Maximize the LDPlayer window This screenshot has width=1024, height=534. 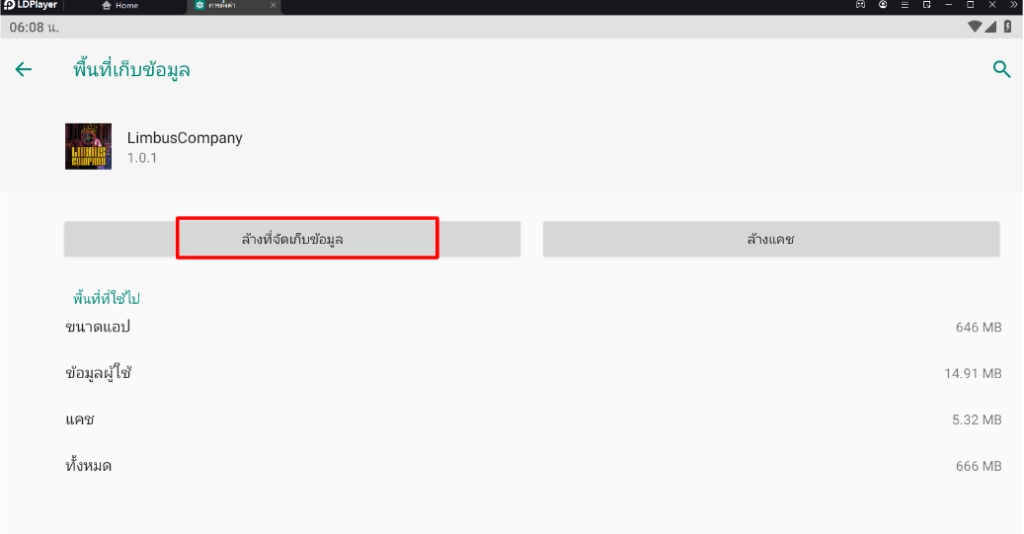click(x=970, y=5)
